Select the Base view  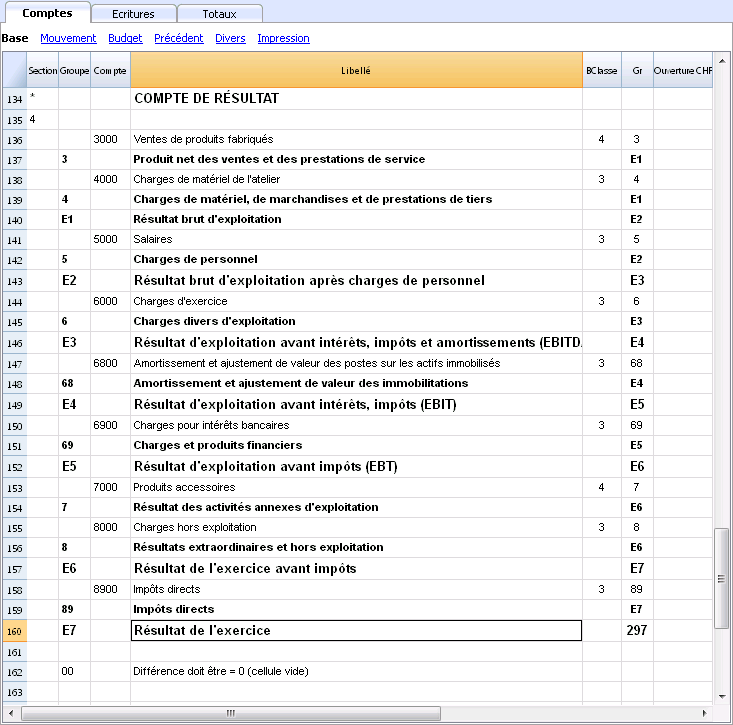coord(15,38)
